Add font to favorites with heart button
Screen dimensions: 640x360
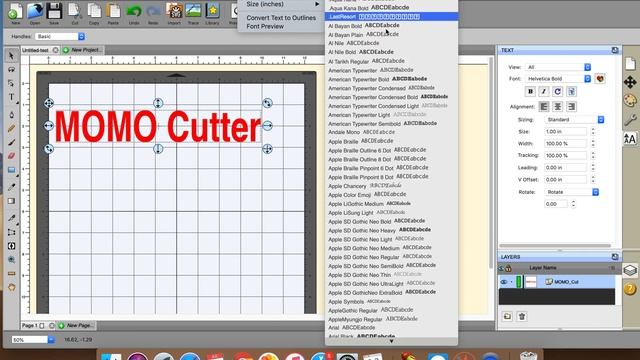point(600,79)
